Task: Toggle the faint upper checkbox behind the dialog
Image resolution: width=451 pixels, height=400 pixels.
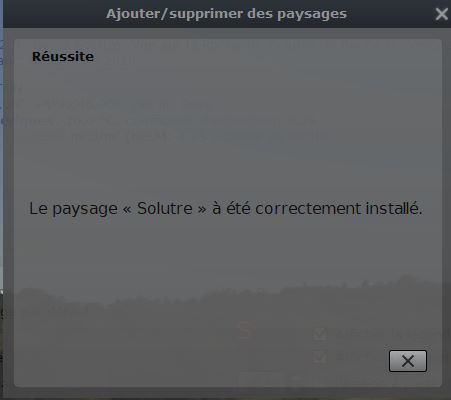Action: point(320,334)
